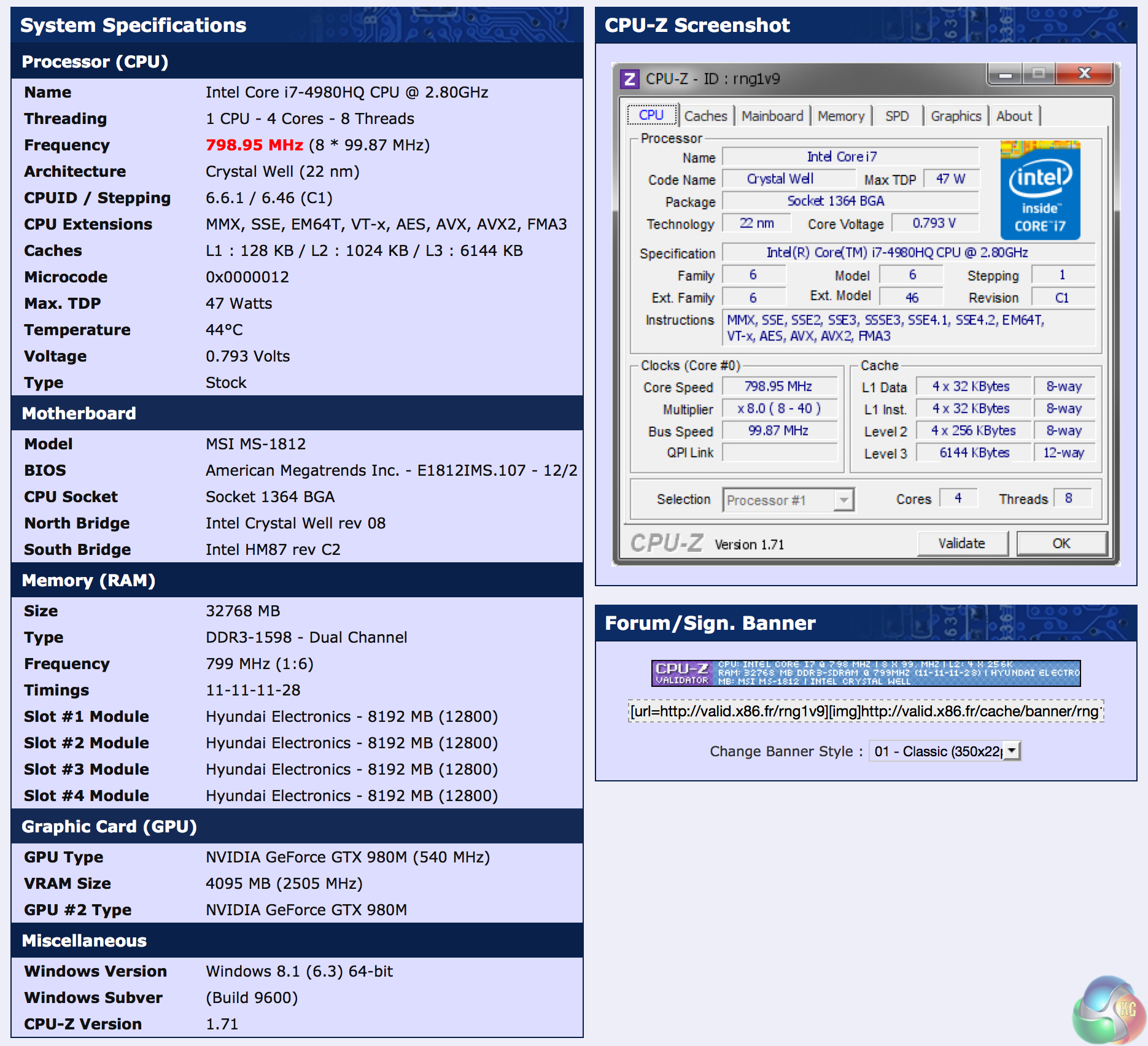Click the OK button

pos(1061,543)
